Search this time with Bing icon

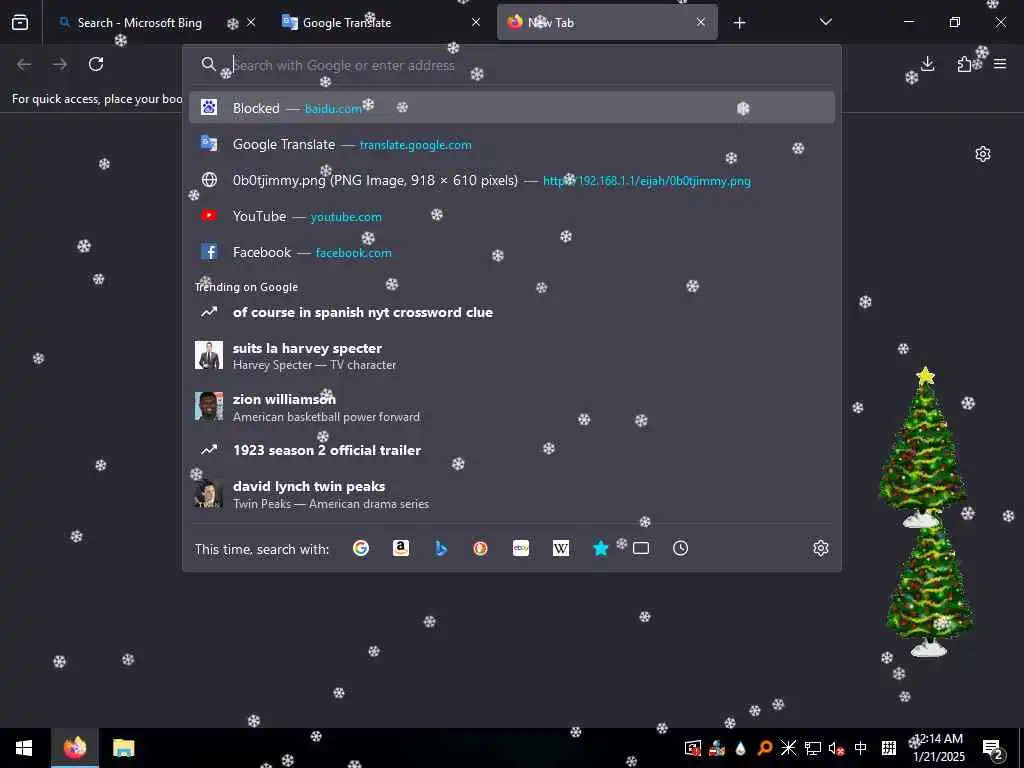pos(441,548)
